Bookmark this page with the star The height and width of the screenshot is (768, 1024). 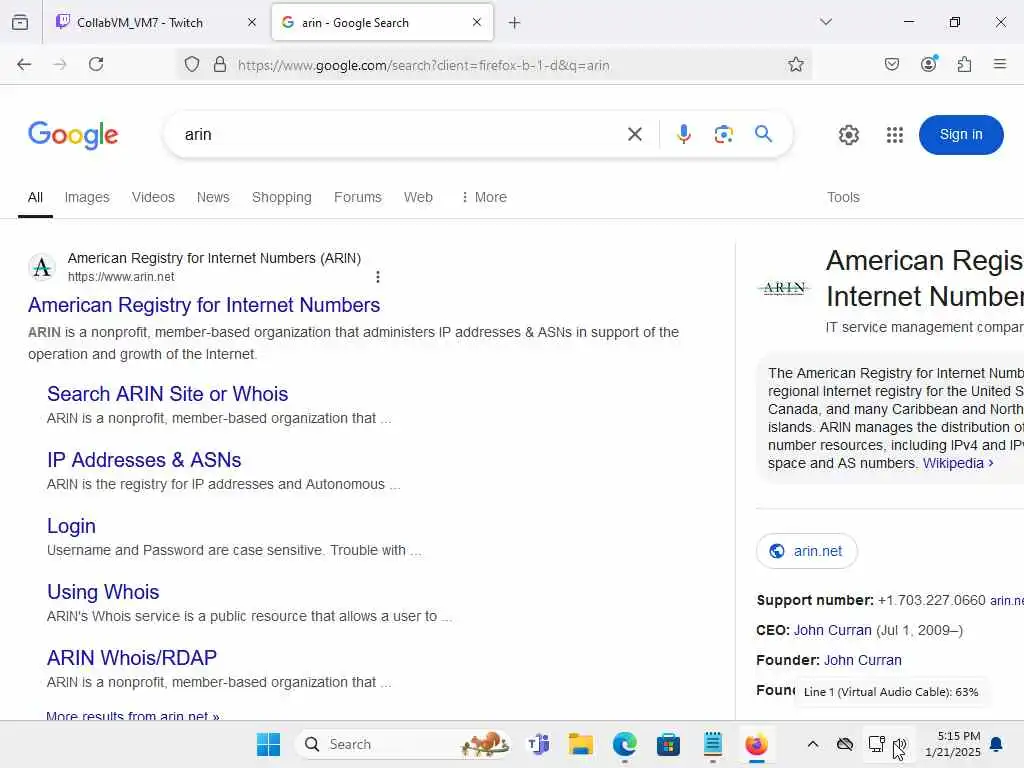pos(795,64)
